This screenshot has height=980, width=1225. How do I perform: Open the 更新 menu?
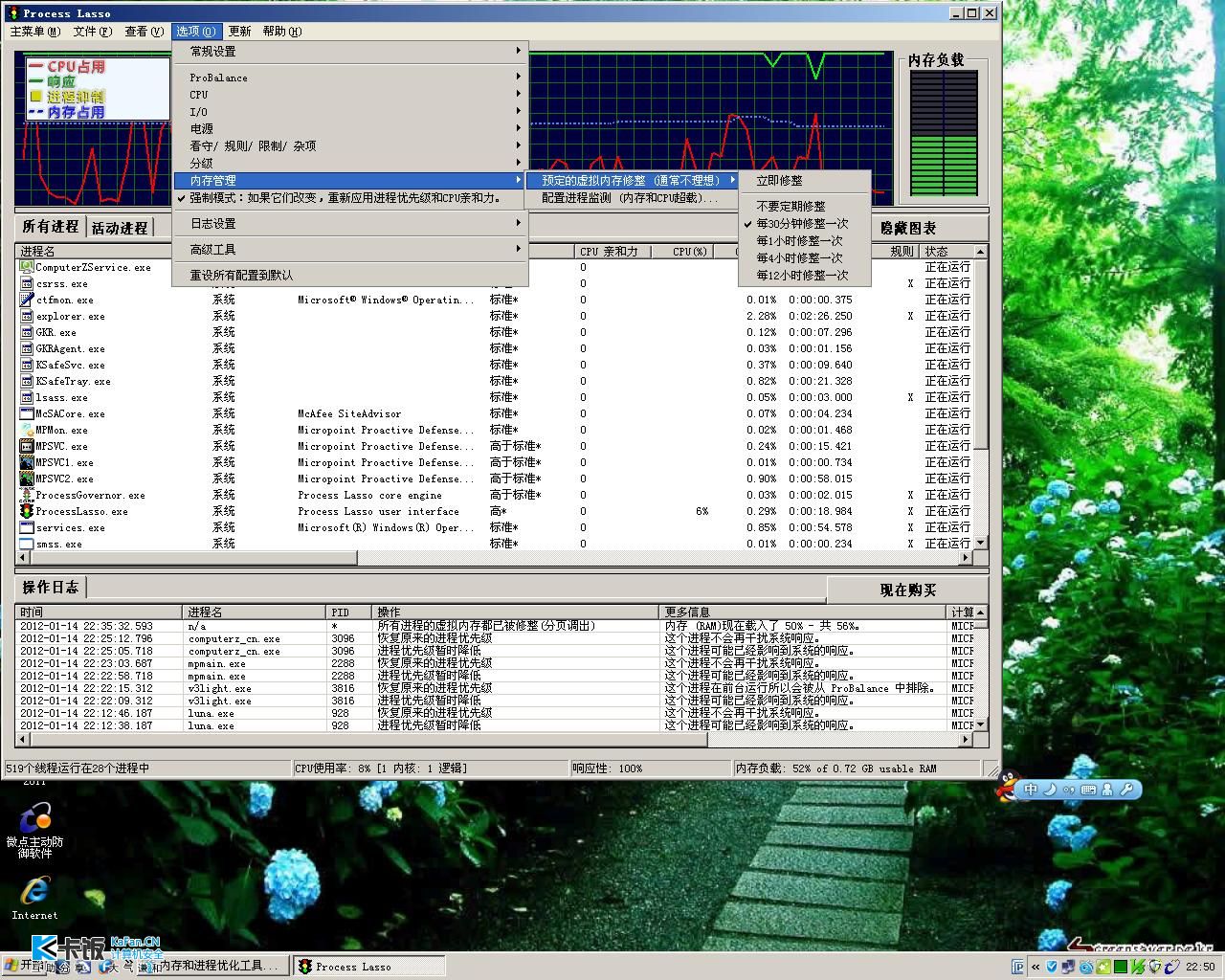(x=240, y=32)
